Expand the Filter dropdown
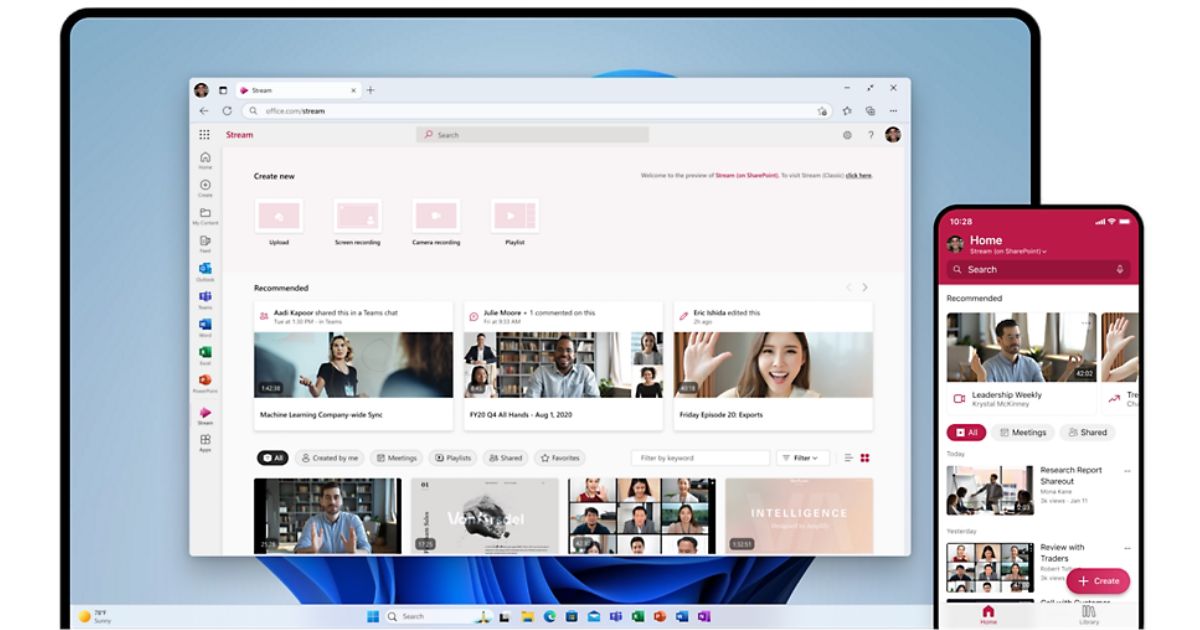The image size is (1200, 630). [802, 458]
